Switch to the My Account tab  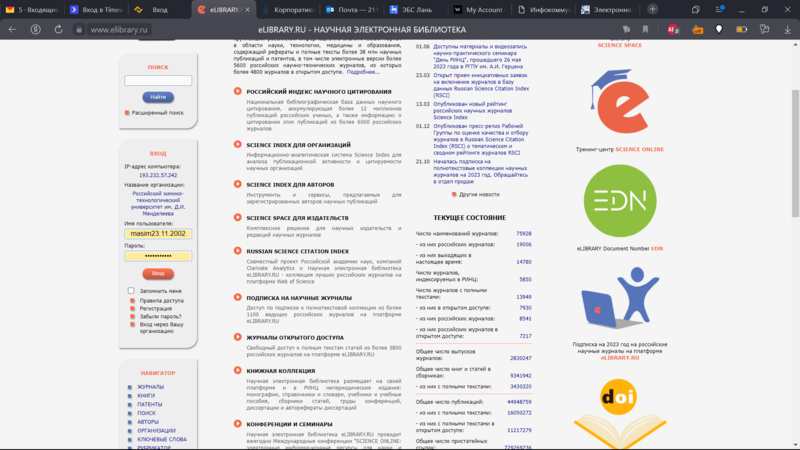(x=480, y=10)
